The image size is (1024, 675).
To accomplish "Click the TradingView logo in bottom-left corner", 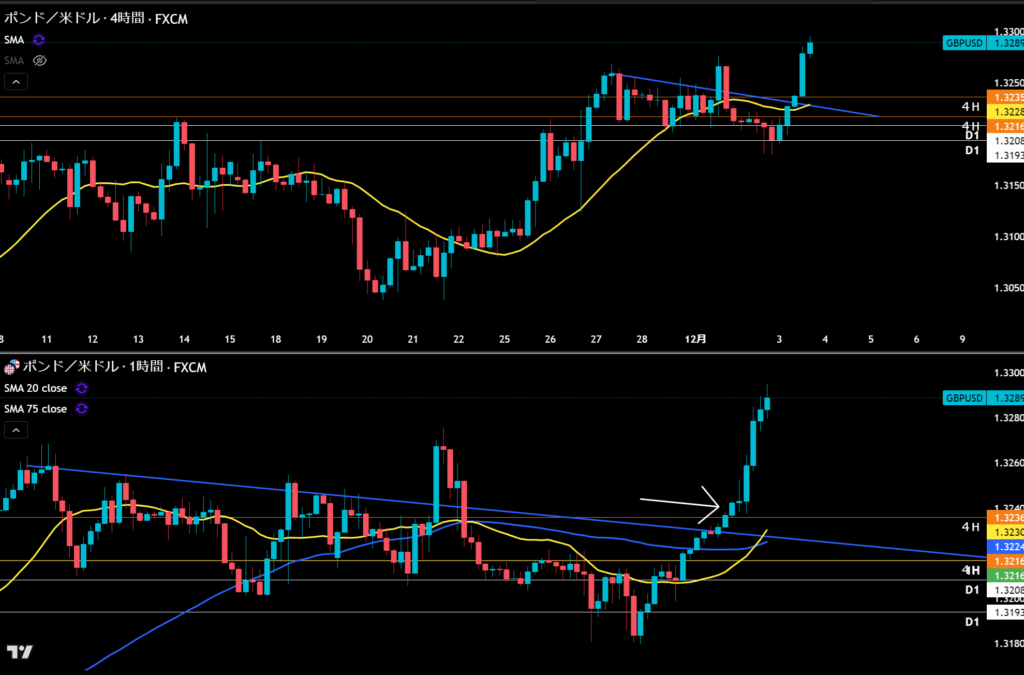I will coord(18,652).
